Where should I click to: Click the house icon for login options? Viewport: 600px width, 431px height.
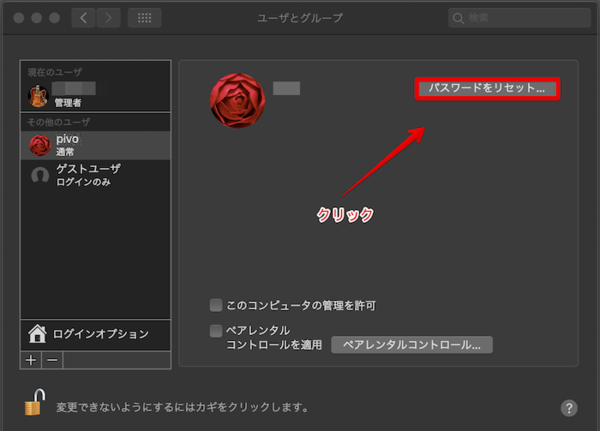(x=37, y=333)
